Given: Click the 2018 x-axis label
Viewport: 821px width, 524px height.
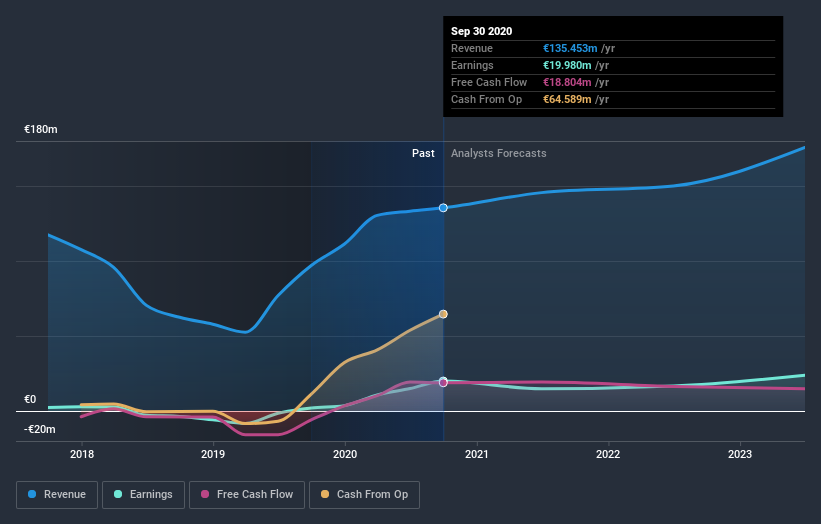Looking at the screenshot, I should coord(82,454).
